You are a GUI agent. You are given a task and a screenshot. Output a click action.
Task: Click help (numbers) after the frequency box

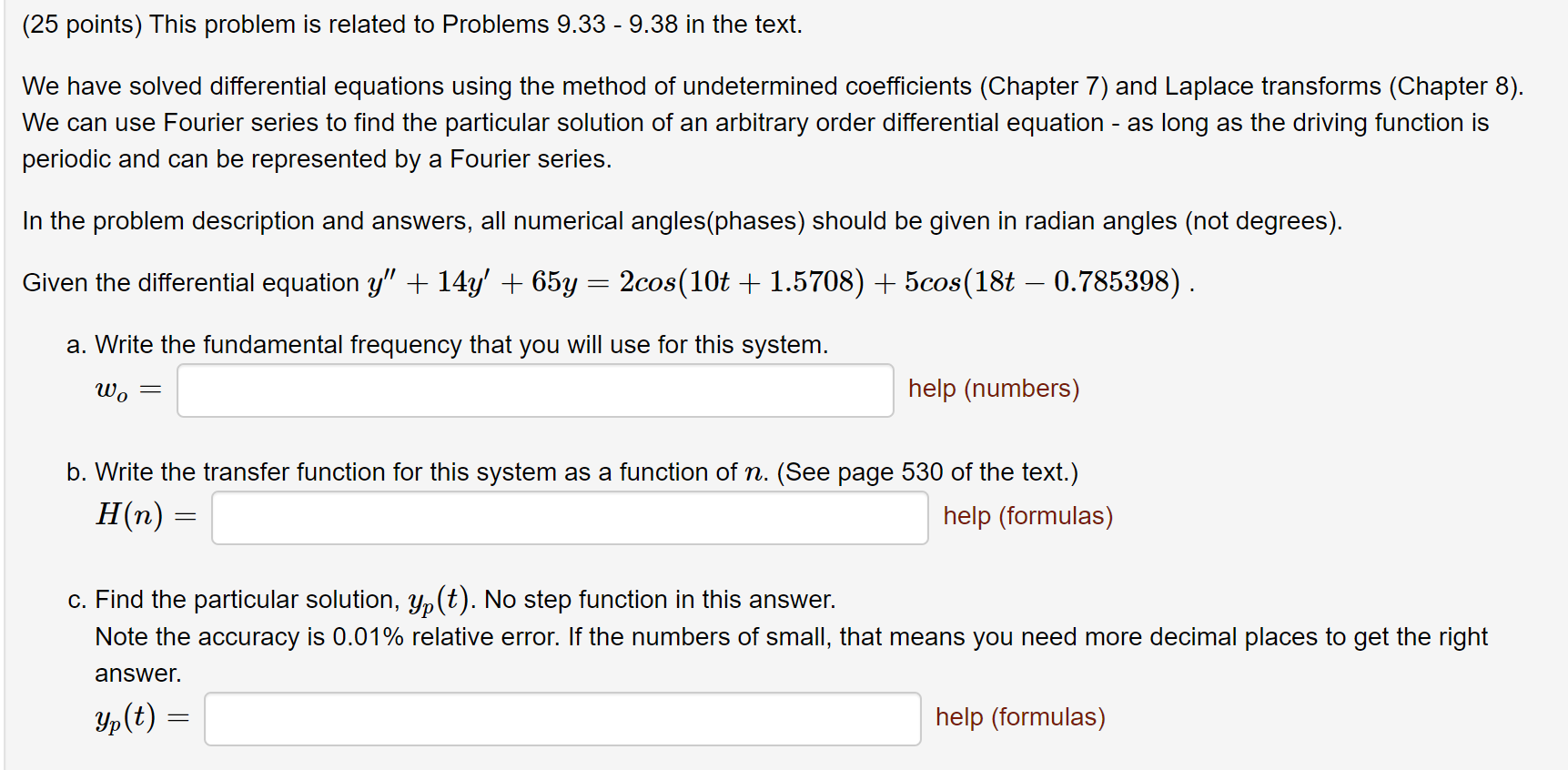[x=992, y=388]
